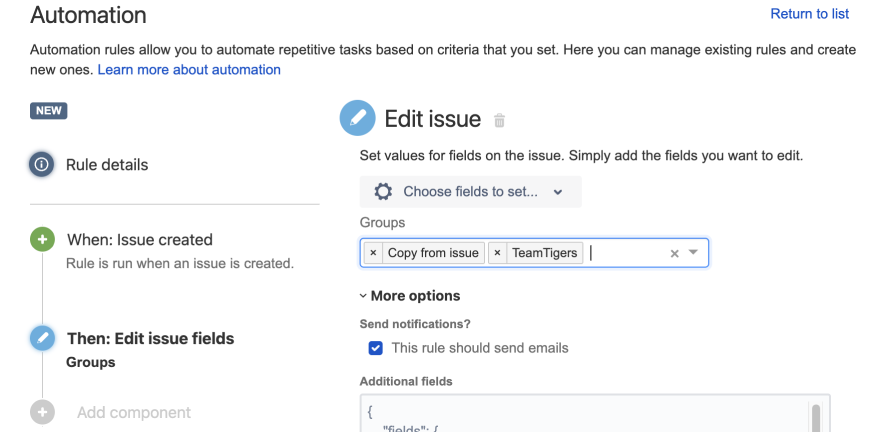878x432 pixels.
Task: Click the Rule details info icon
Action: tap(42, 164)
